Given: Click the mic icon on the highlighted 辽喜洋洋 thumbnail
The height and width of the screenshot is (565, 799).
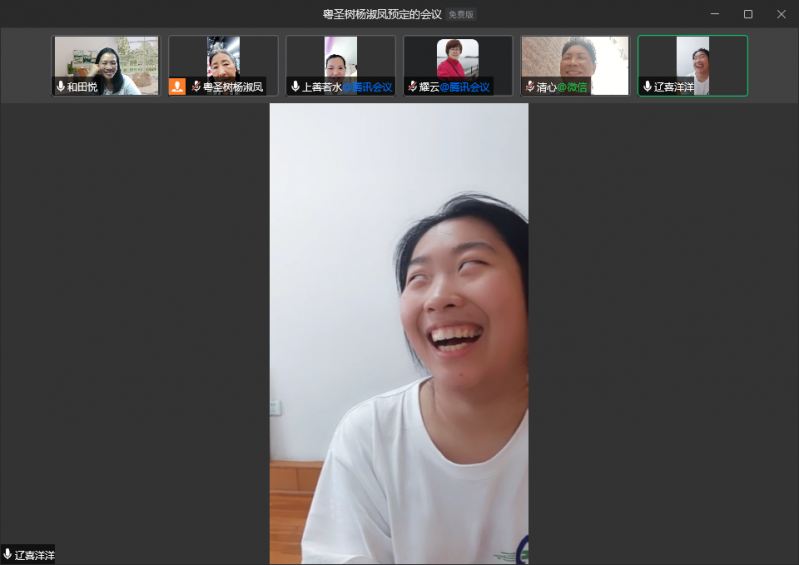Looking at the screenshot, I should click(647, 87).
